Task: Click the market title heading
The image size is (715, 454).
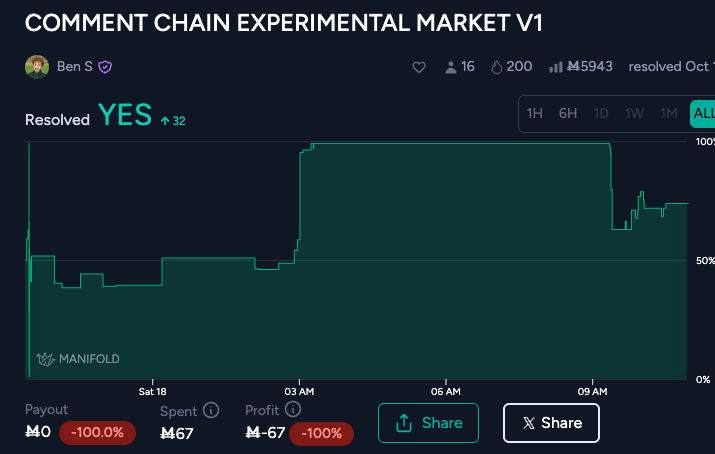Action: point(283,23)
